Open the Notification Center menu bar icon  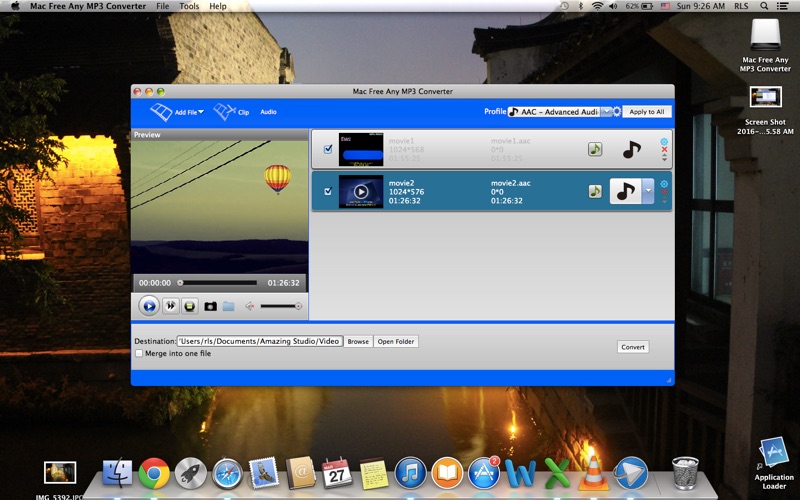point(782,6)
